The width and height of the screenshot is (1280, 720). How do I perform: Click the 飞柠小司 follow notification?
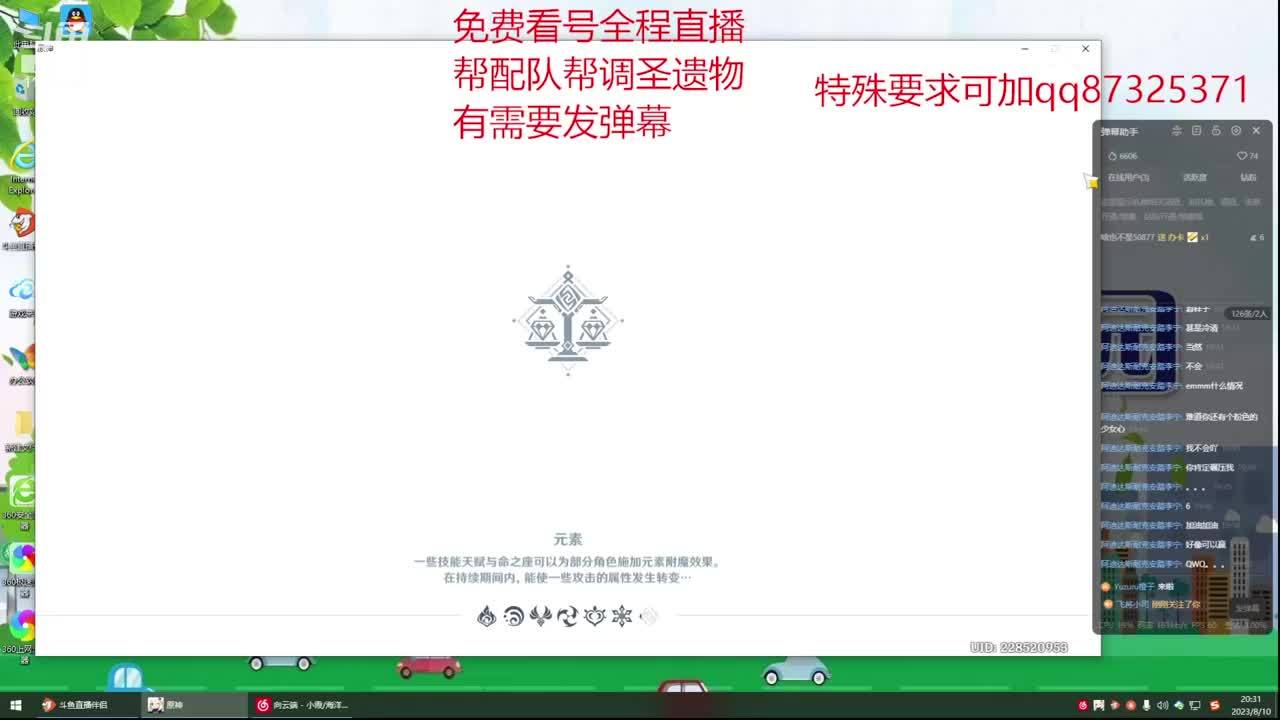point(1150,604)
